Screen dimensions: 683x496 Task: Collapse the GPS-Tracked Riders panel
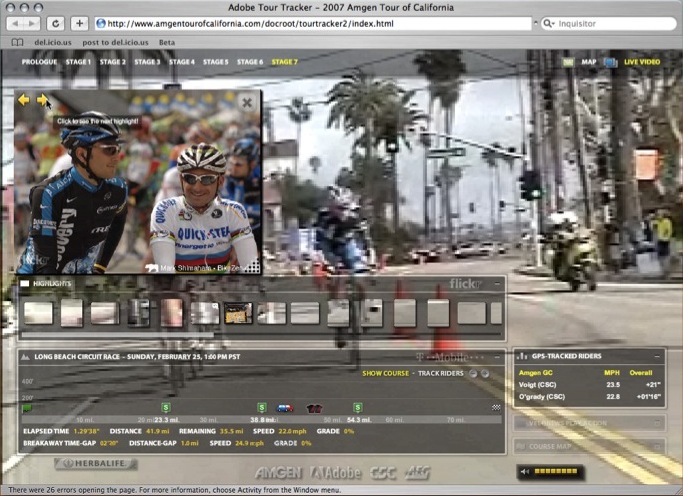pyautogui.click(x=657, y=356)
